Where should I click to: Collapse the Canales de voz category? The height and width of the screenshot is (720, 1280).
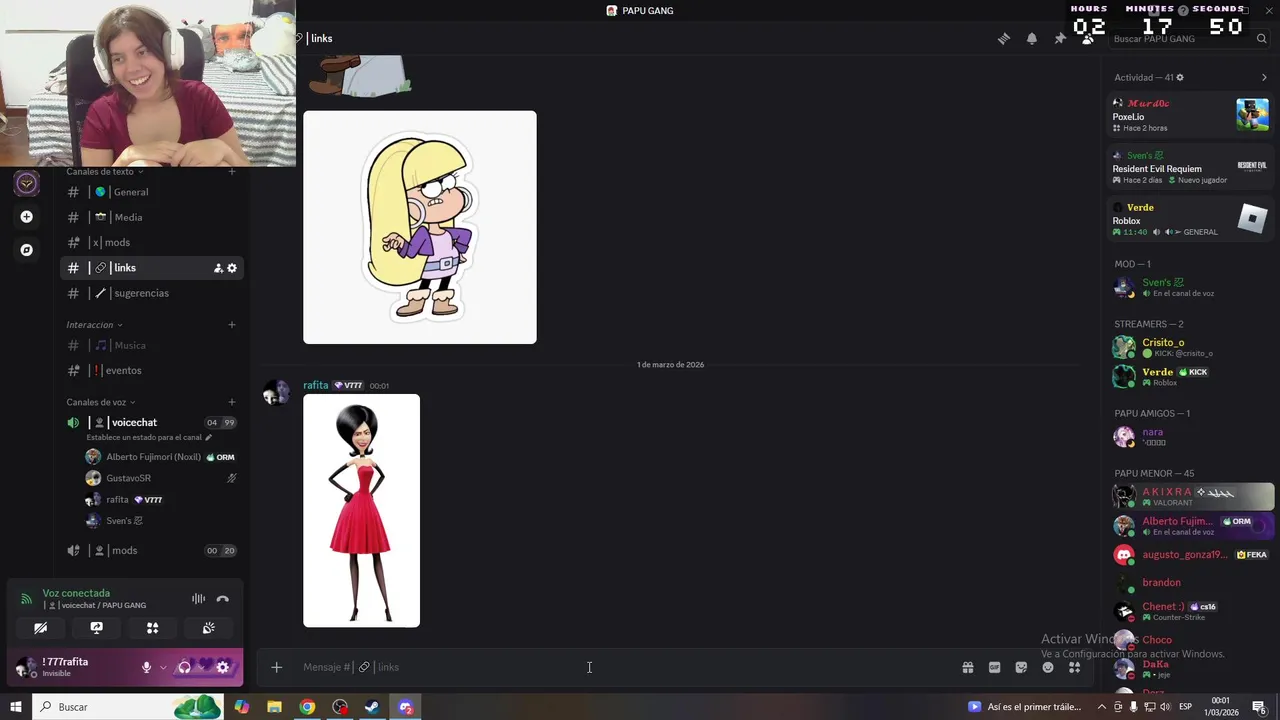click(x=101, y=402)
